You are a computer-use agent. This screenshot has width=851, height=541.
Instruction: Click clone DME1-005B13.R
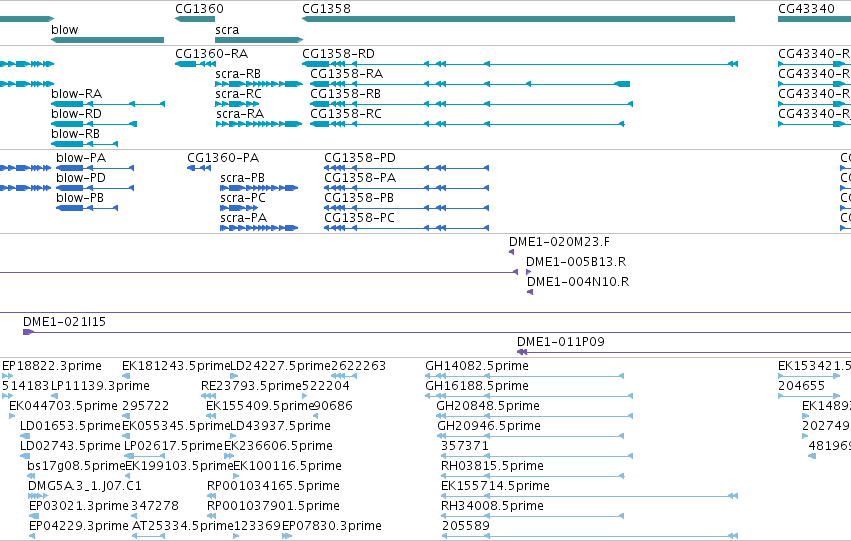(x=529, y=272)
